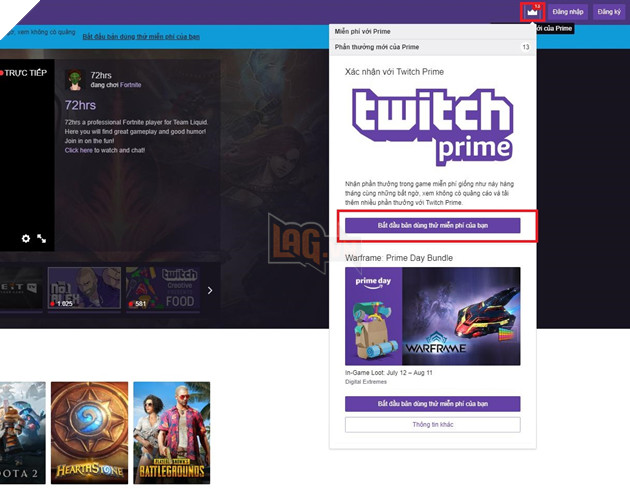Click the Warframe Prime Day Bundle image
This screenshot has height=489, width=630.
(x=432, y=316)
